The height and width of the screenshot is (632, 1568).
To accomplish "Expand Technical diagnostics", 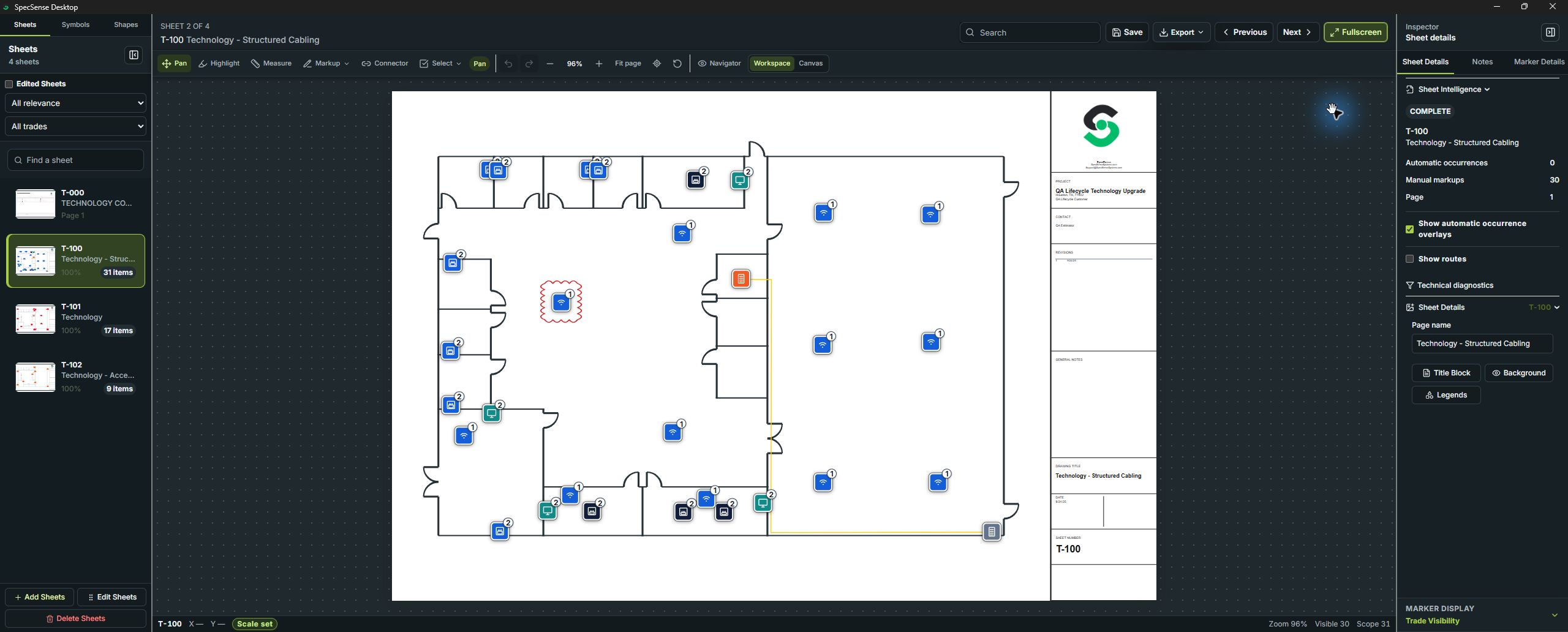I will pos(1449,285).
